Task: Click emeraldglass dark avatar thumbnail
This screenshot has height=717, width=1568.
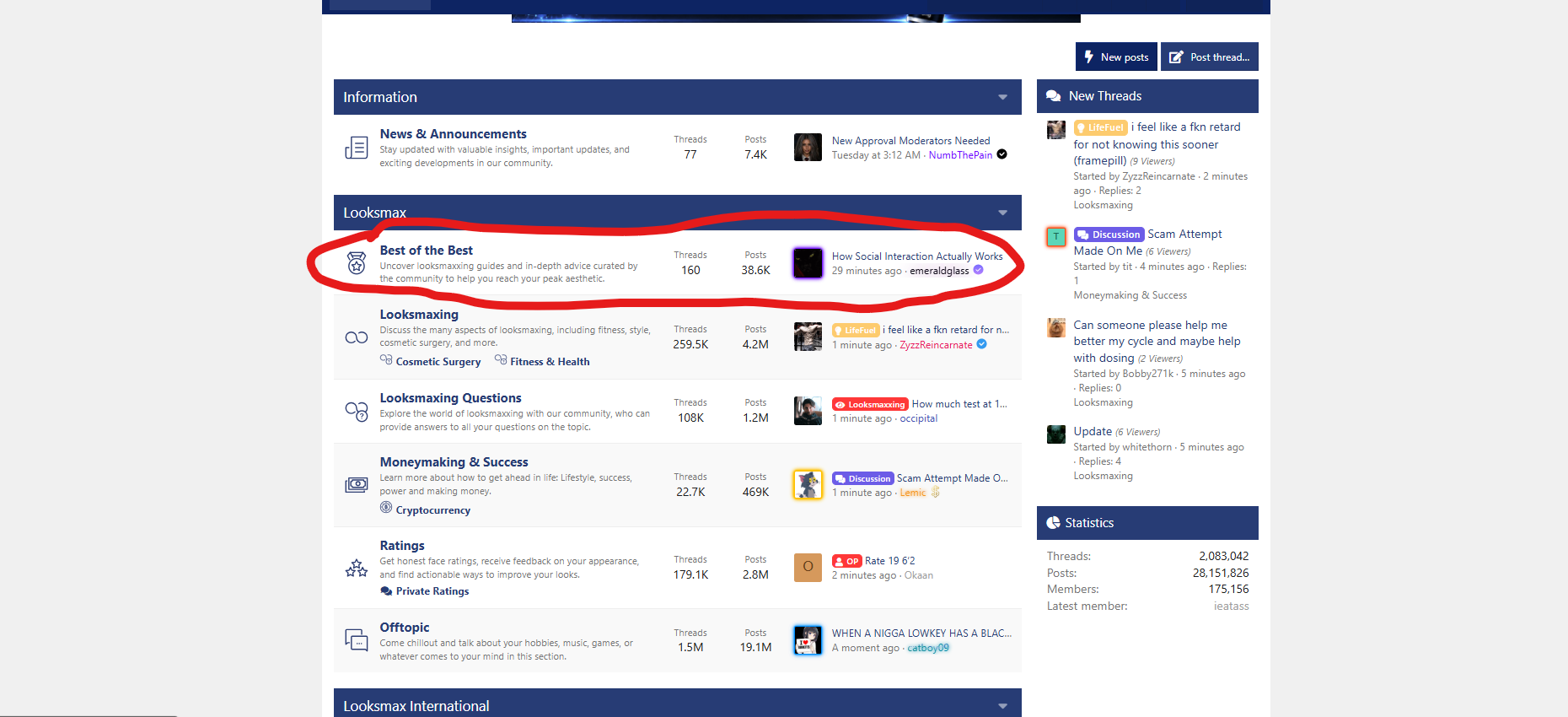Action: (808, 263)
